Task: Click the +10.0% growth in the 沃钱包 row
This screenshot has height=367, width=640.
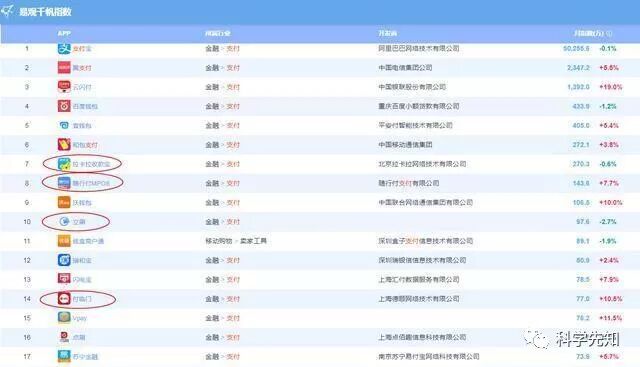Action: (x=611, y=202)
